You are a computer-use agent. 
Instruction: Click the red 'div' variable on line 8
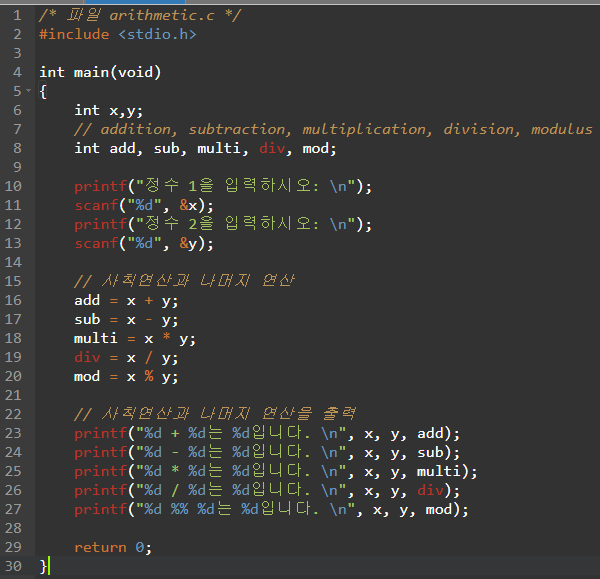(x=272, y=148)
